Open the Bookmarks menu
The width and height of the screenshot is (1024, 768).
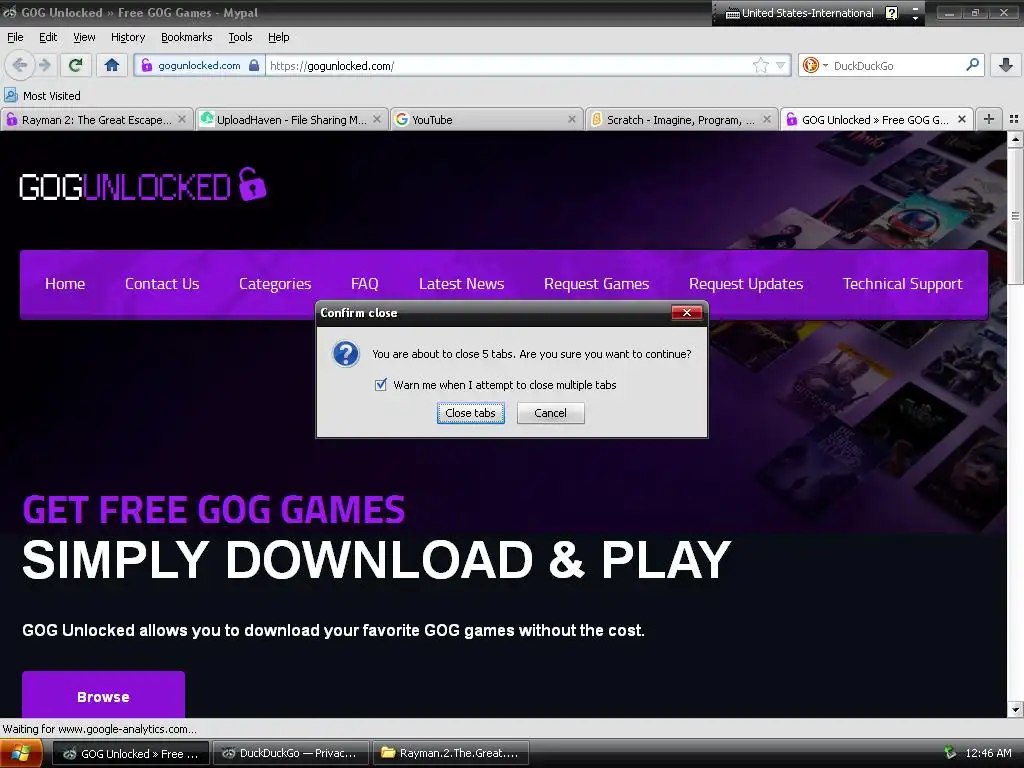pos(186,37)
